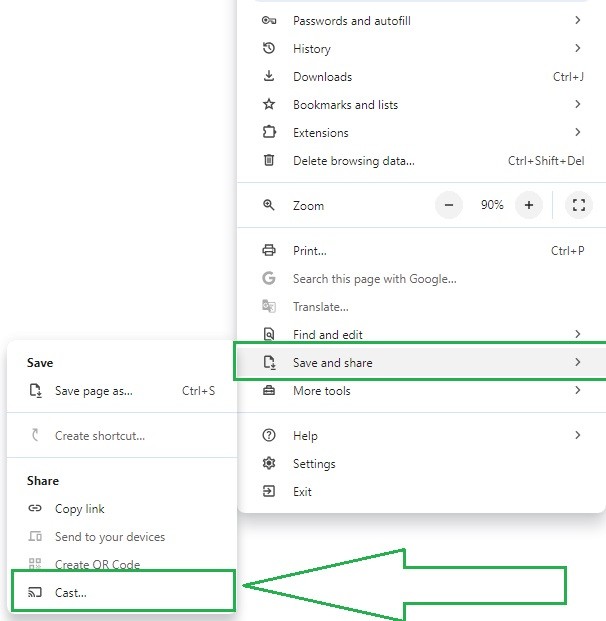Open Chrome Settings entry
606x621 pixels.
click(x=421, y=463)
